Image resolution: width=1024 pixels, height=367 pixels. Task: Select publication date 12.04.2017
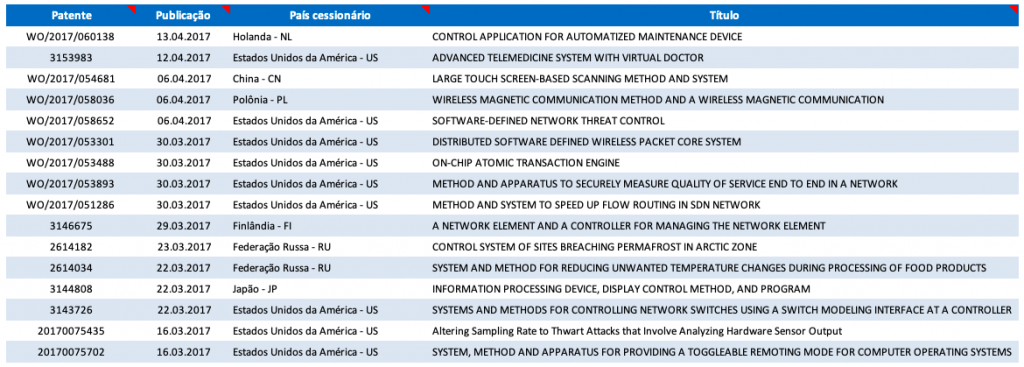tap(184, 57)
